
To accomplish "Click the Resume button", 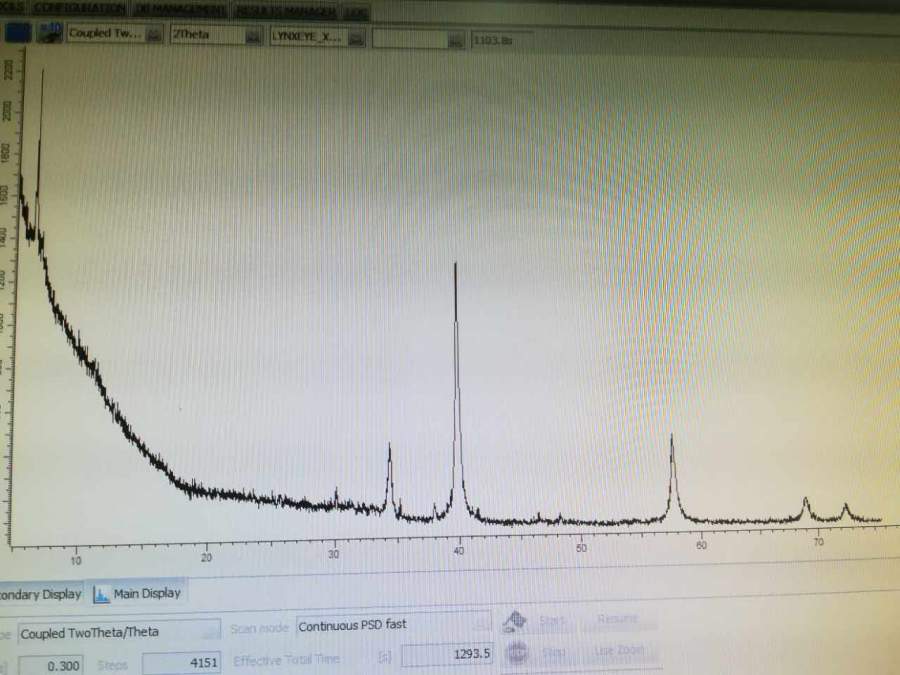I will click(618, 618).
